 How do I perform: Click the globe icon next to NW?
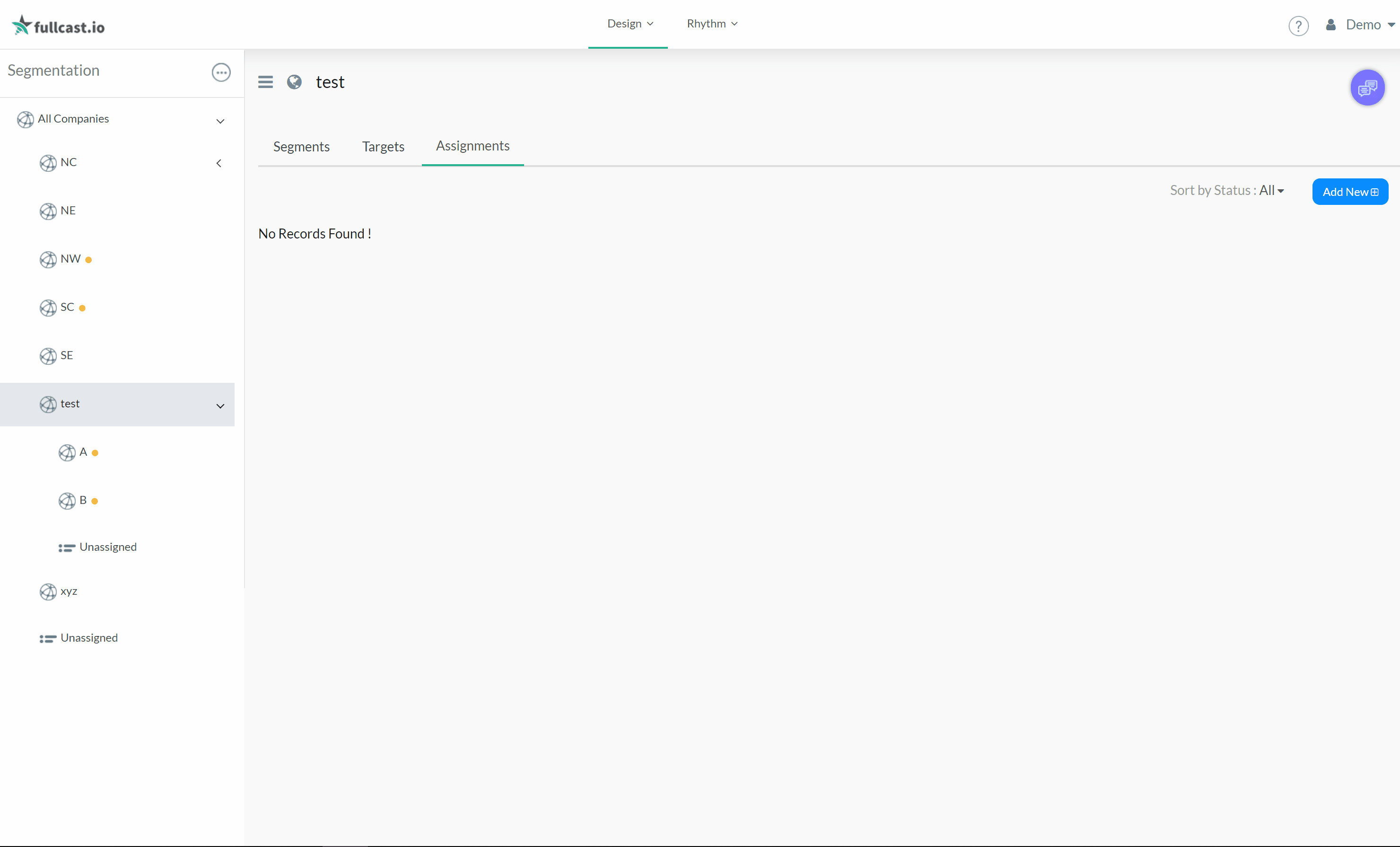click(48, 259)
